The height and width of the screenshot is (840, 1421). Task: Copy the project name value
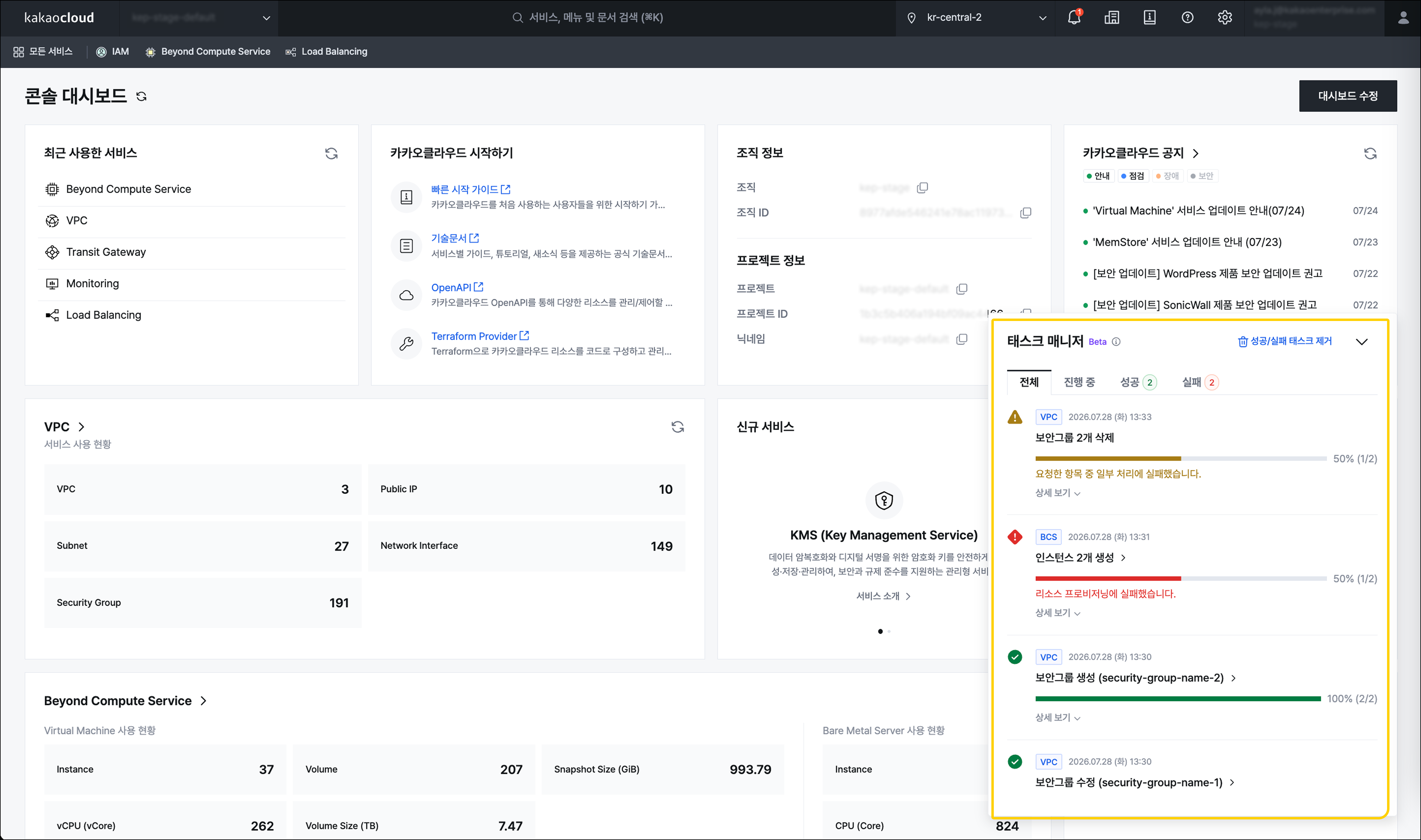point(962,289)
